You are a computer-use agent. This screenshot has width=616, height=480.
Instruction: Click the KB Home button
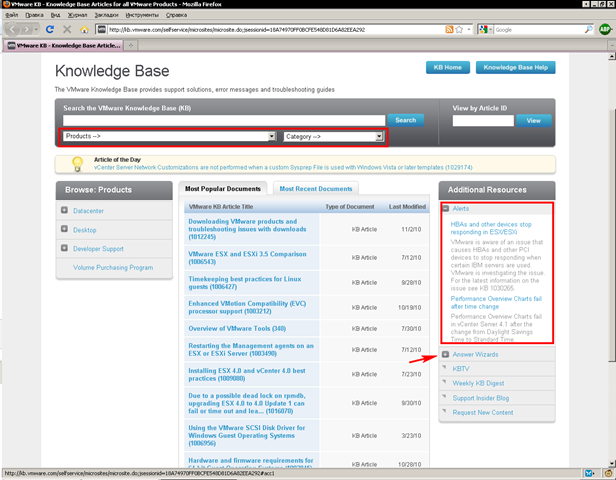pyautogui.click(x=447, y=67)
